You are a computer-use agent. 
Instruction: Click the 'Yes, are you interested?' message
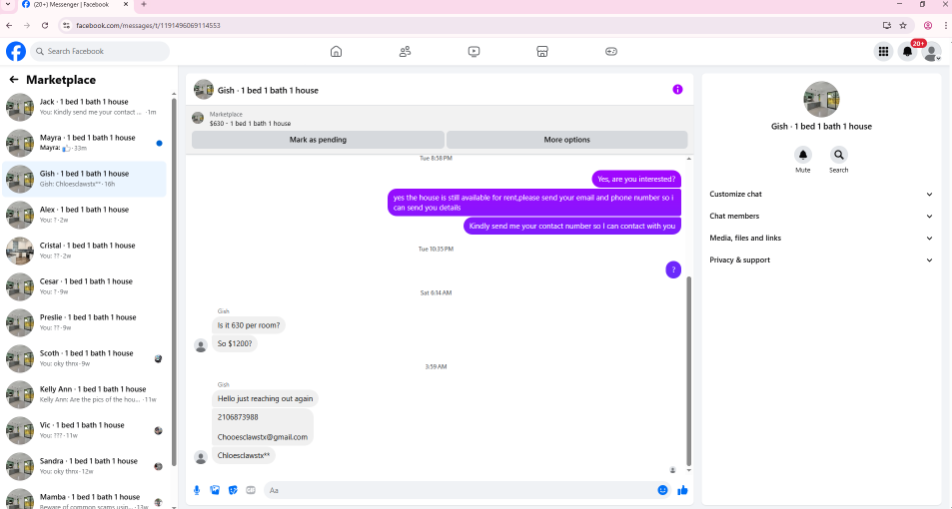[x=636, y=179]
